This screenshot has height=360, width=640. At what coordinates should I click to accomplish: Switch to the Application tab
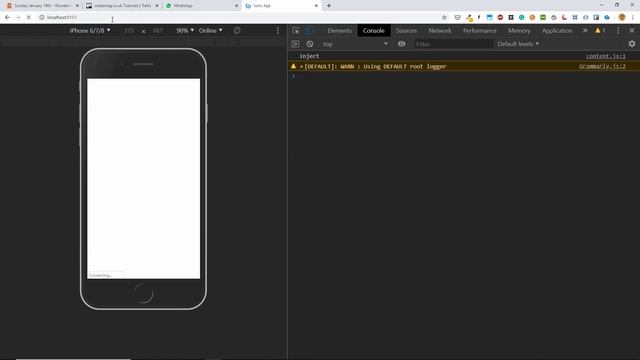(557, 31)
